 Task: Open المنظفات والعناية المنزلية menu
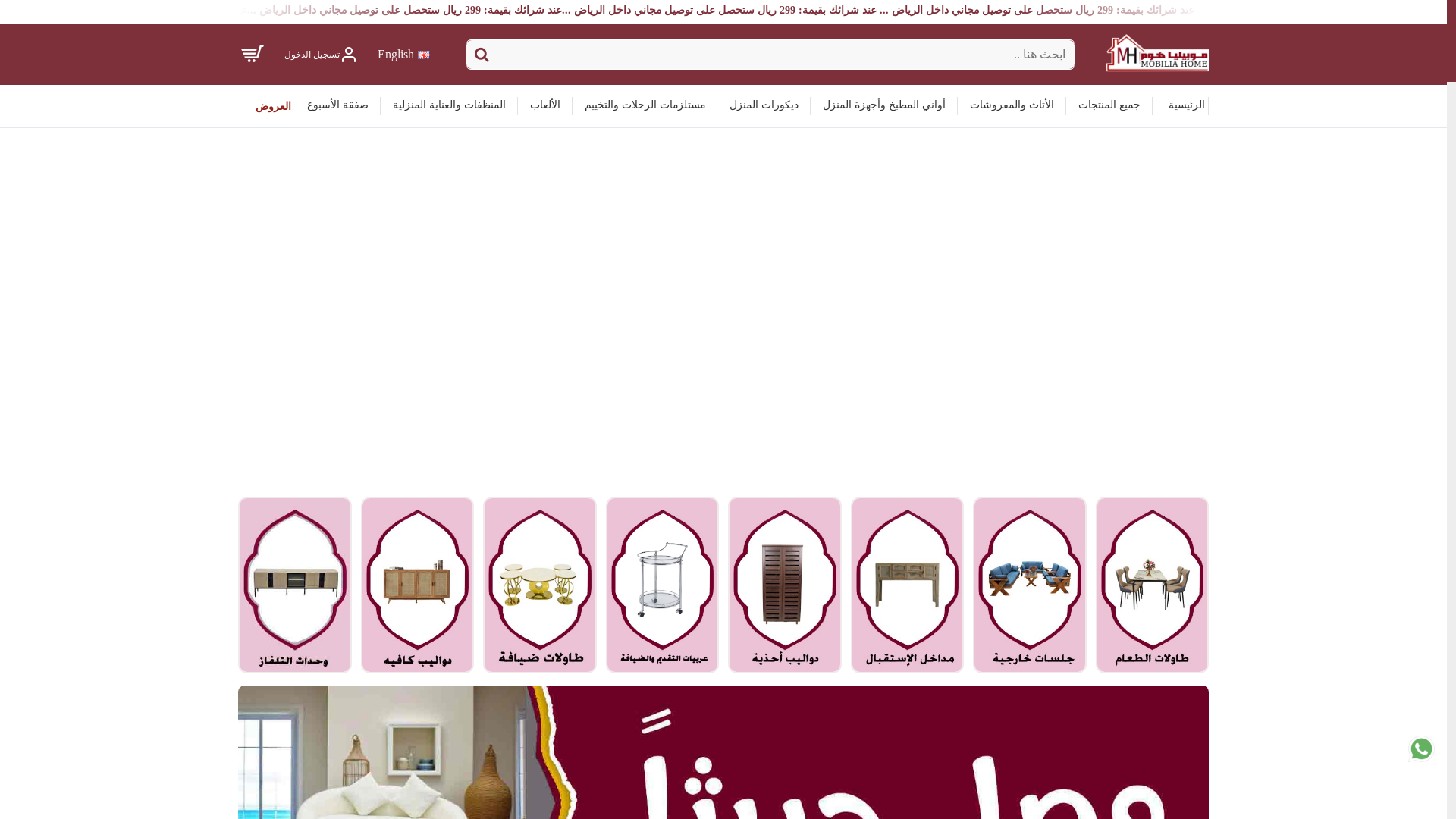[x=449, y=105]
